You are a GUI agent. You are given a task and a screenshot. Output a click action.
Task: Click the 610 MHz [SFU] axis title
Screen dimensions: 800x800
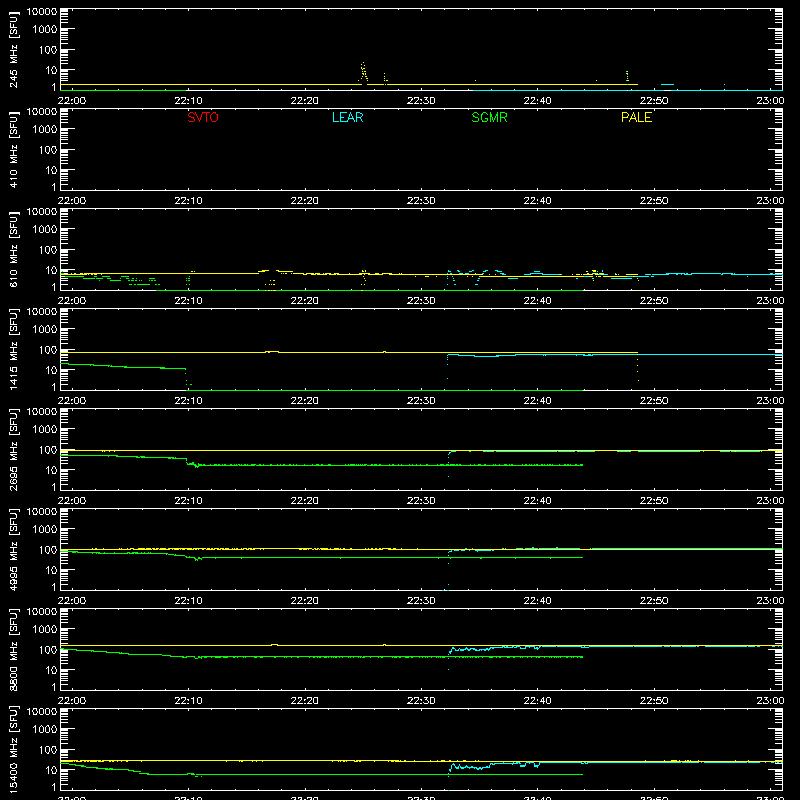pos(13,251)
